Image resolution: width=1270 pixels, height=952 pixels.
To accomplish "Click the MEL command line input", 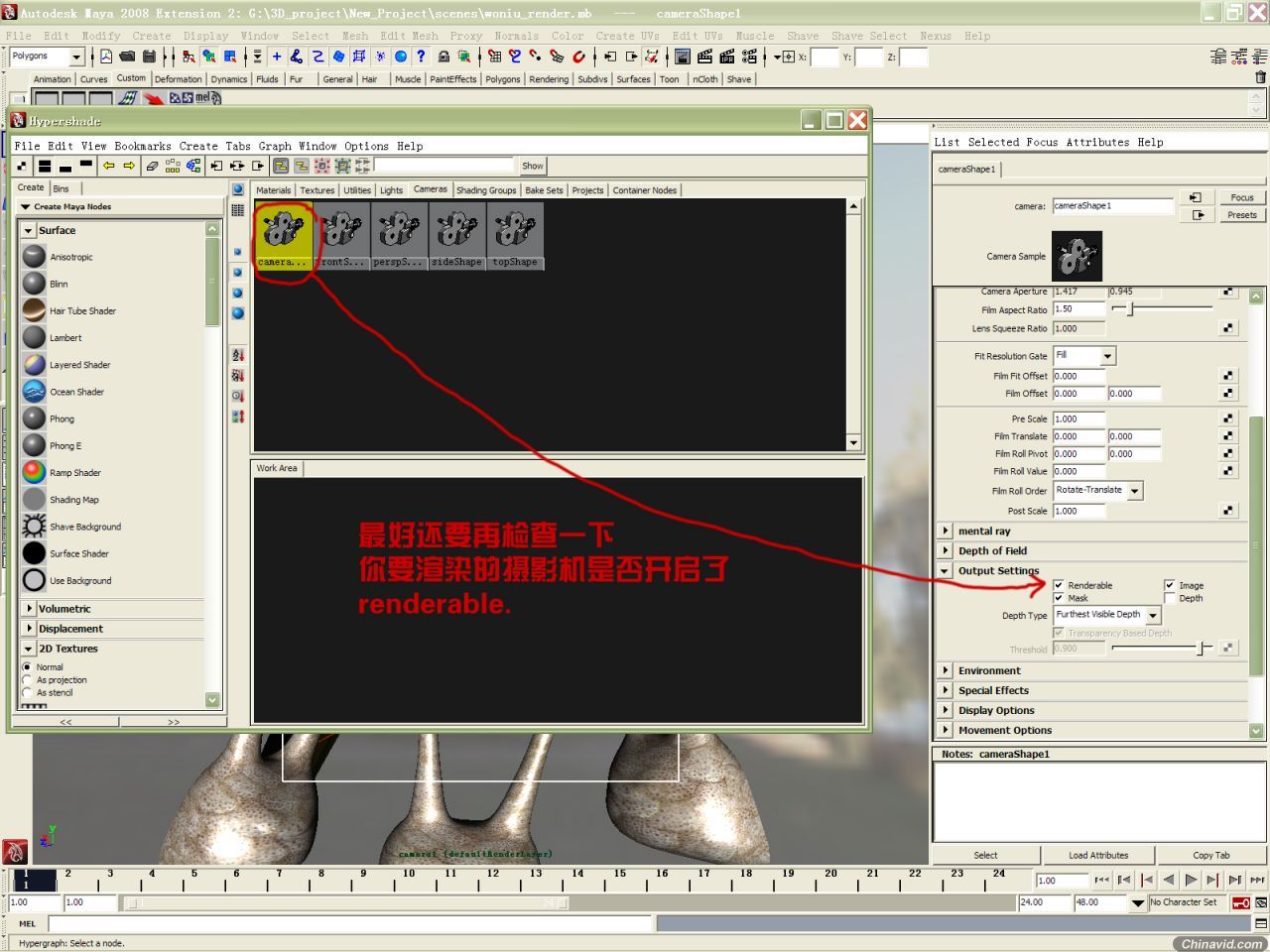I will tap(350, 923).
